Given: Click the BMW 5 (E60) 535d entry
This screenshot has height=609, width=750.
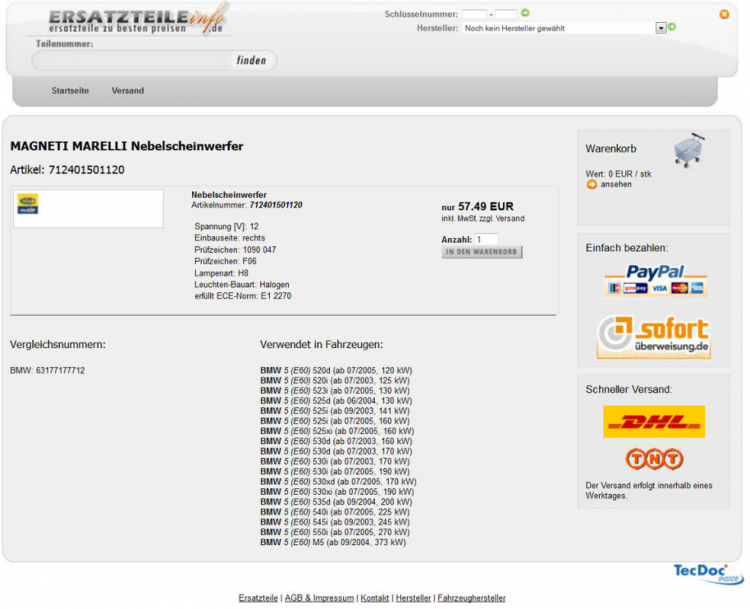Looking at the screenshot, I should point(336,502).
